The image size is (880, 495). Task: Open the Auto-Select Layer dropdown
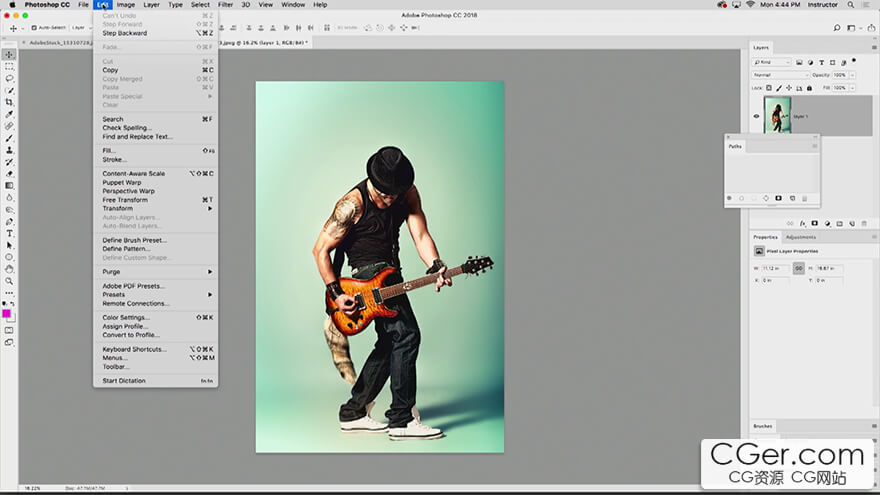pos(81,28)
